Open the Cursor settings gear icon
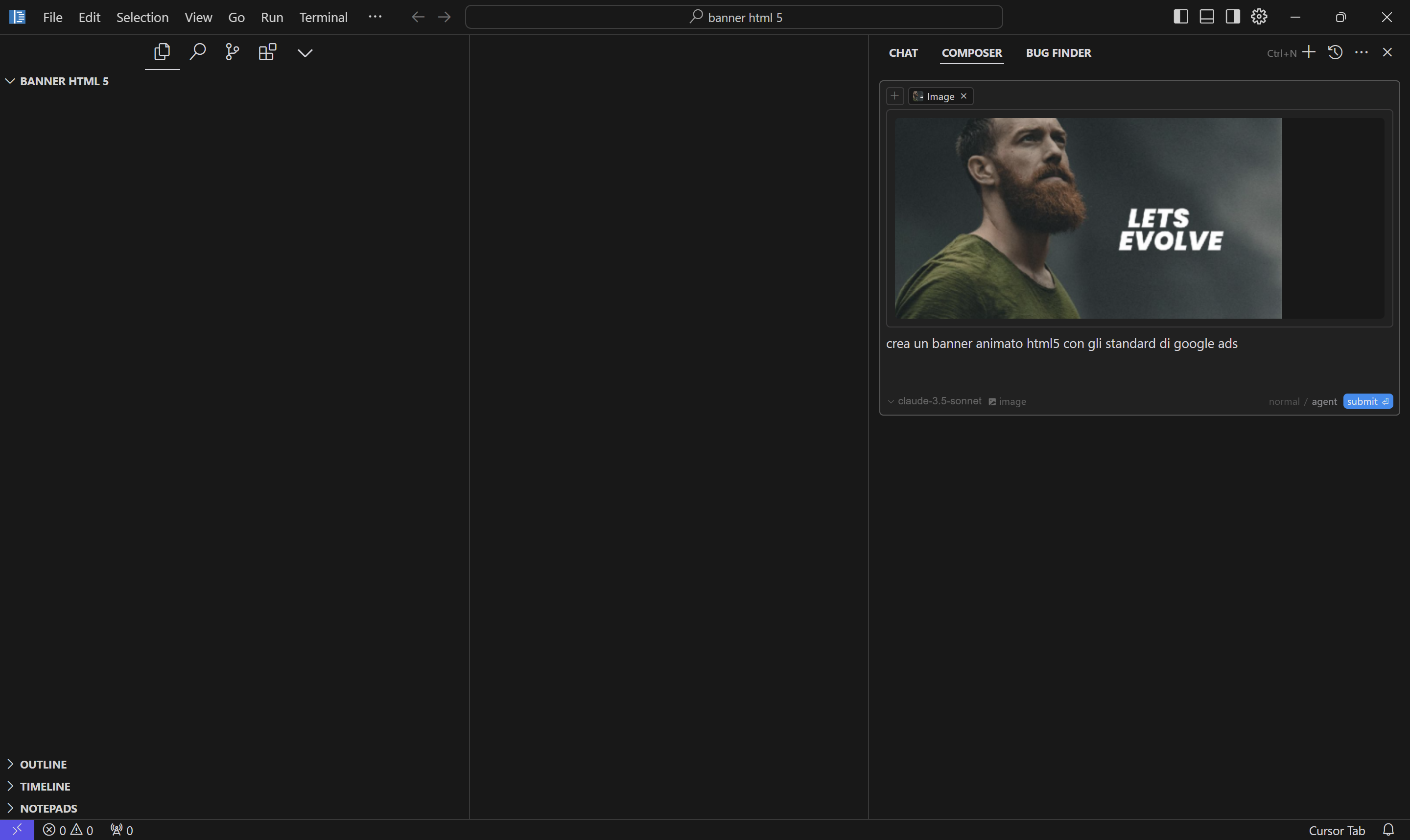The height and width of the screenshot is (840, 1410). pyautogui.click(x=1259, y=17)
